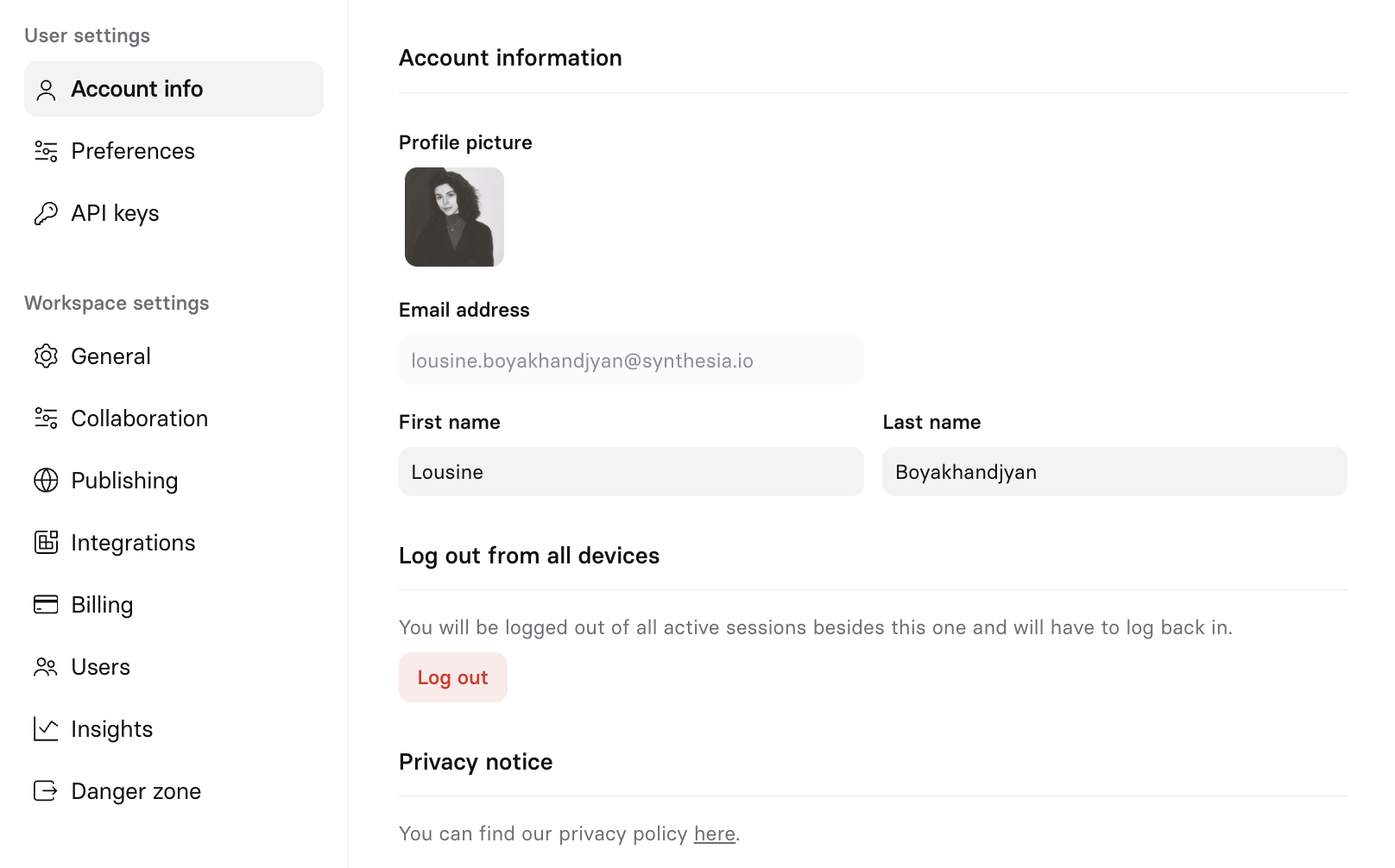The image size is (1395, 868).
Task: Focus the Last name field
Action: click(x=1114, y=472)
